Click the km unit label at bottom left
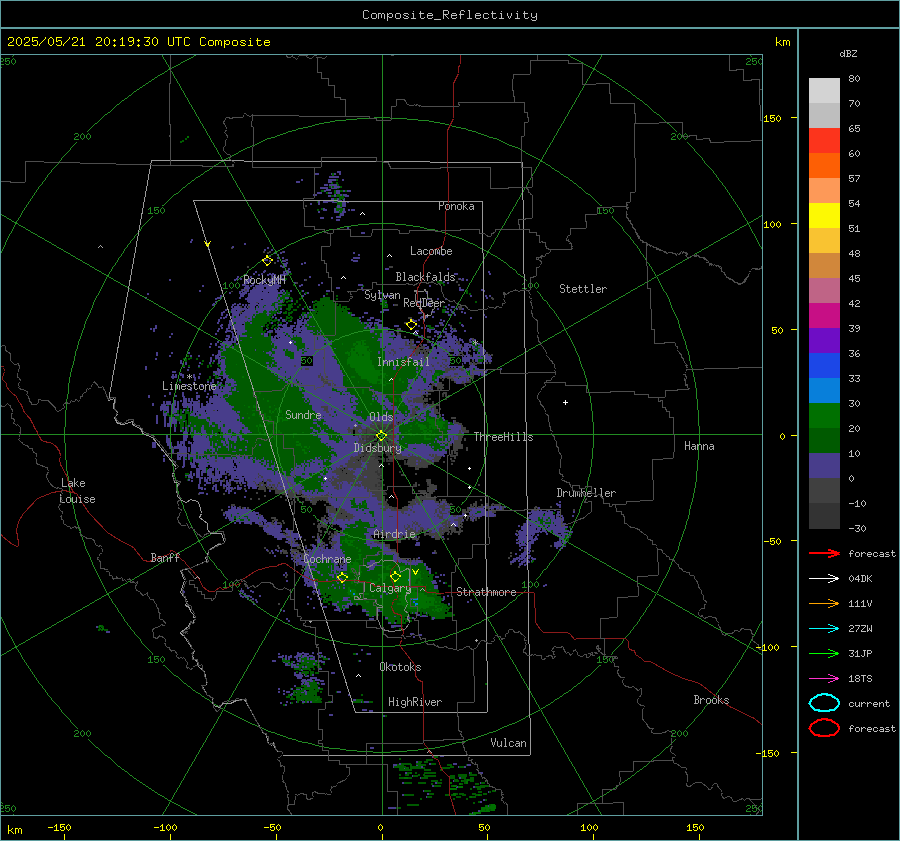Screen dimensions: 900x841 point(15,830)
